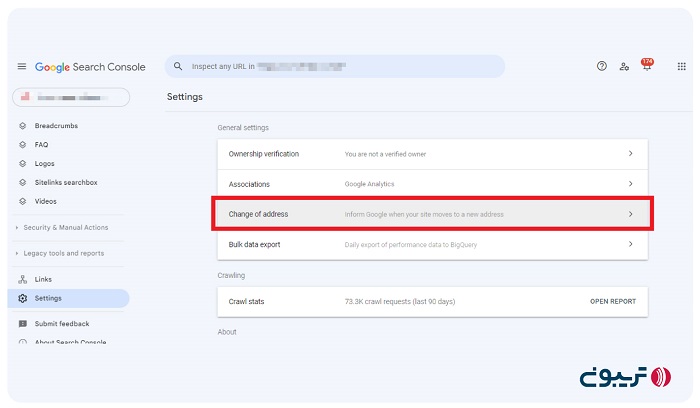Focus the Inspect any URL search field

[335, 67]
